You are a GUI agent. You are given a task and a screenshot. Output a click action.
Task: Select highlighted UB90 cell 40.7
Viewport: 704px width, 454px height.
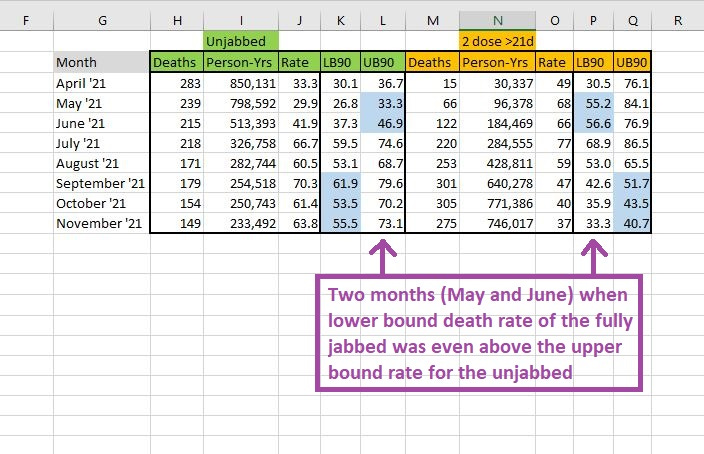pos(632,223)
